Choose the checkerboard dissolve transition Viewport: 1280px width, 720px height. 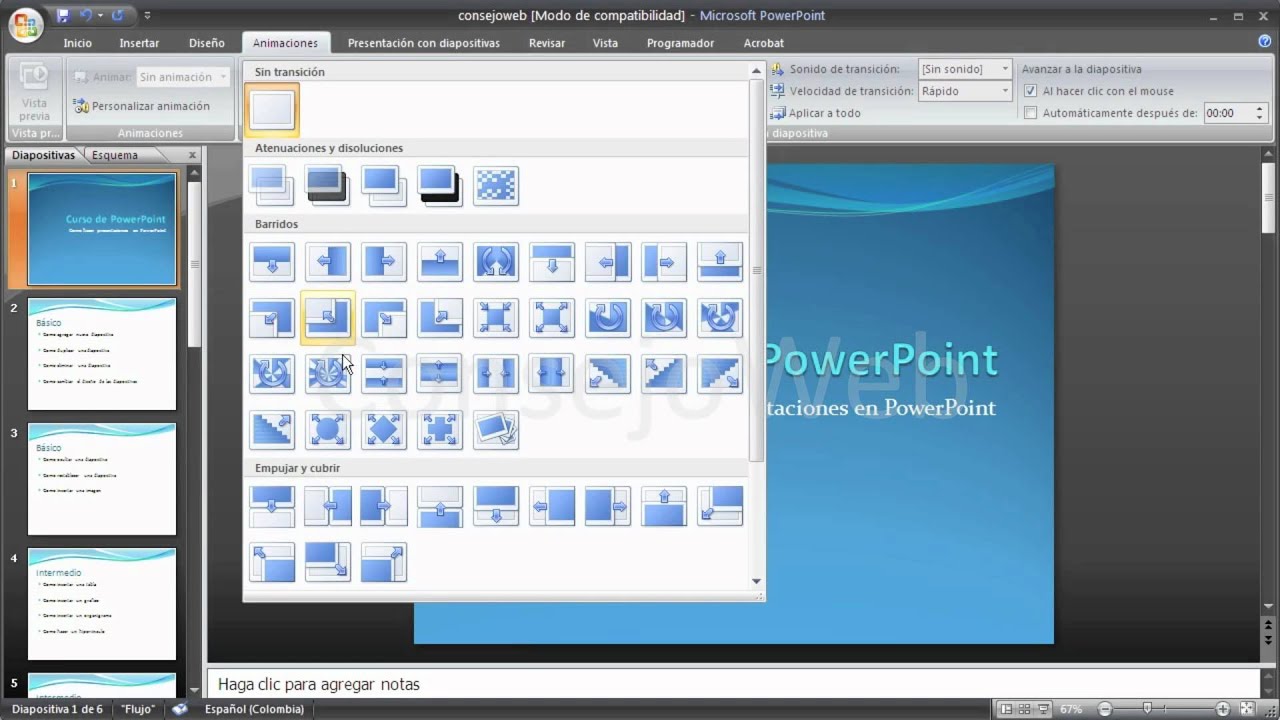(x=496, y=186)
